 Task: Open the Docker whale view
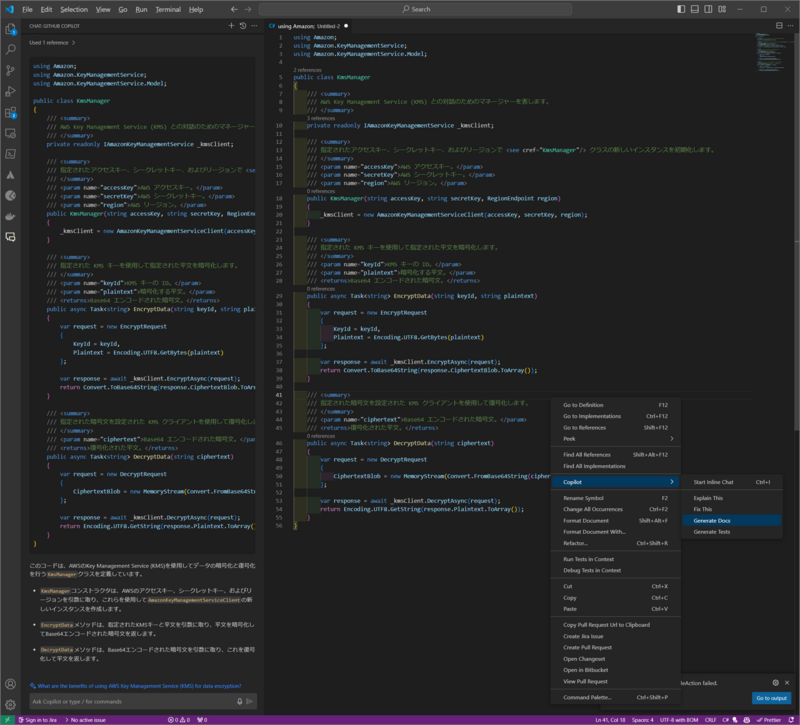click(x=10, y=216)
